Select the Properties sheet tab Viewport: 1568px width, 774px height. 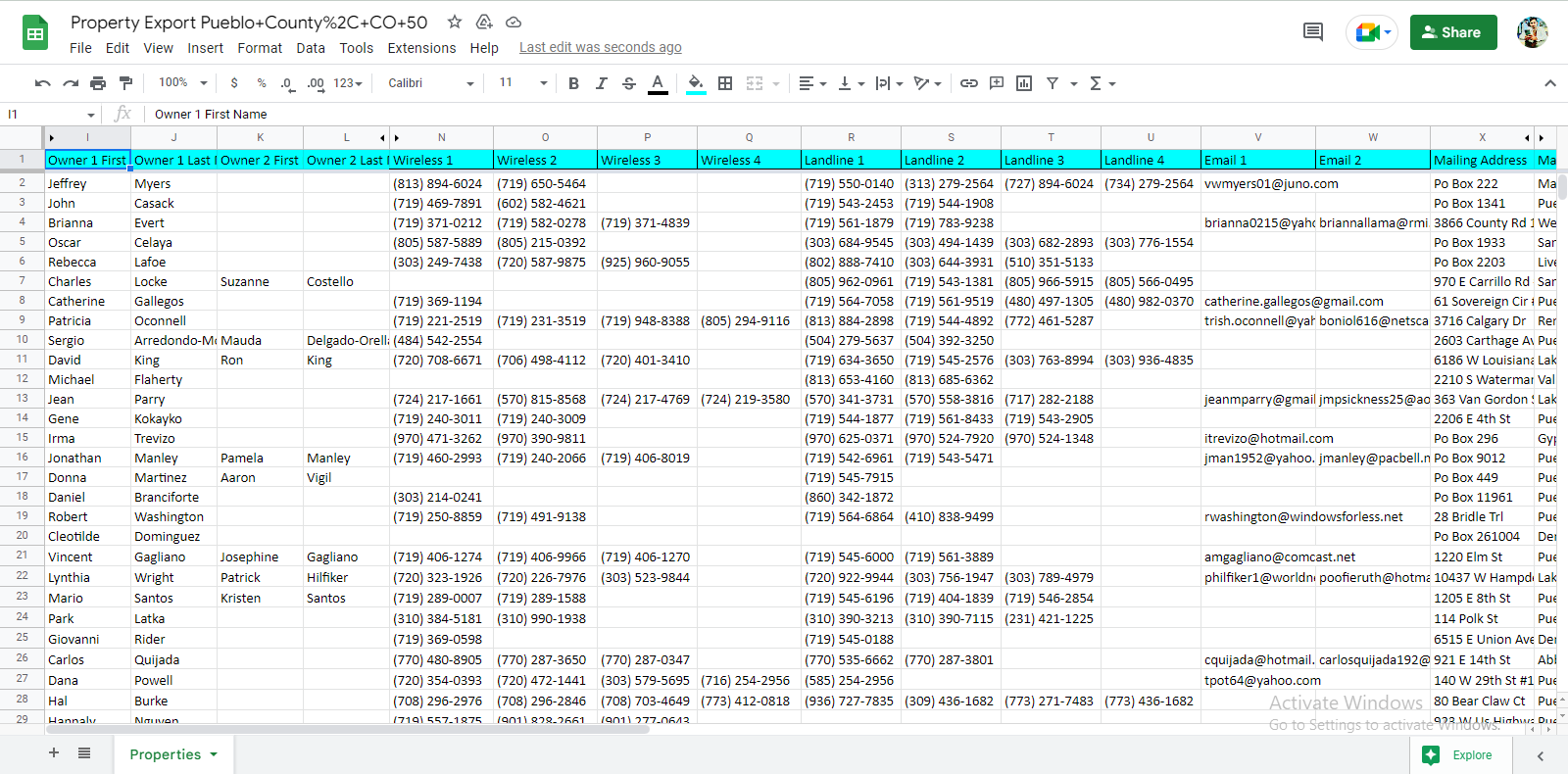click(x=173, y=754)
